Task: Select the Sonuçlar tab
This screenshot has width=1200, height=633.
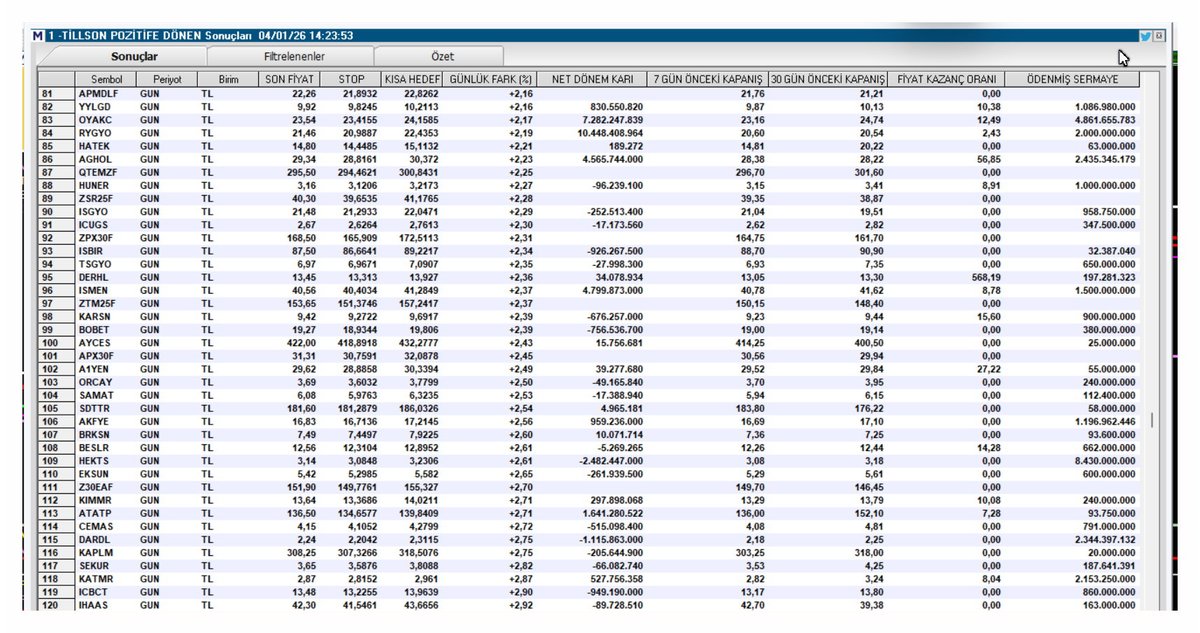Action: click(x=133, y=57)
